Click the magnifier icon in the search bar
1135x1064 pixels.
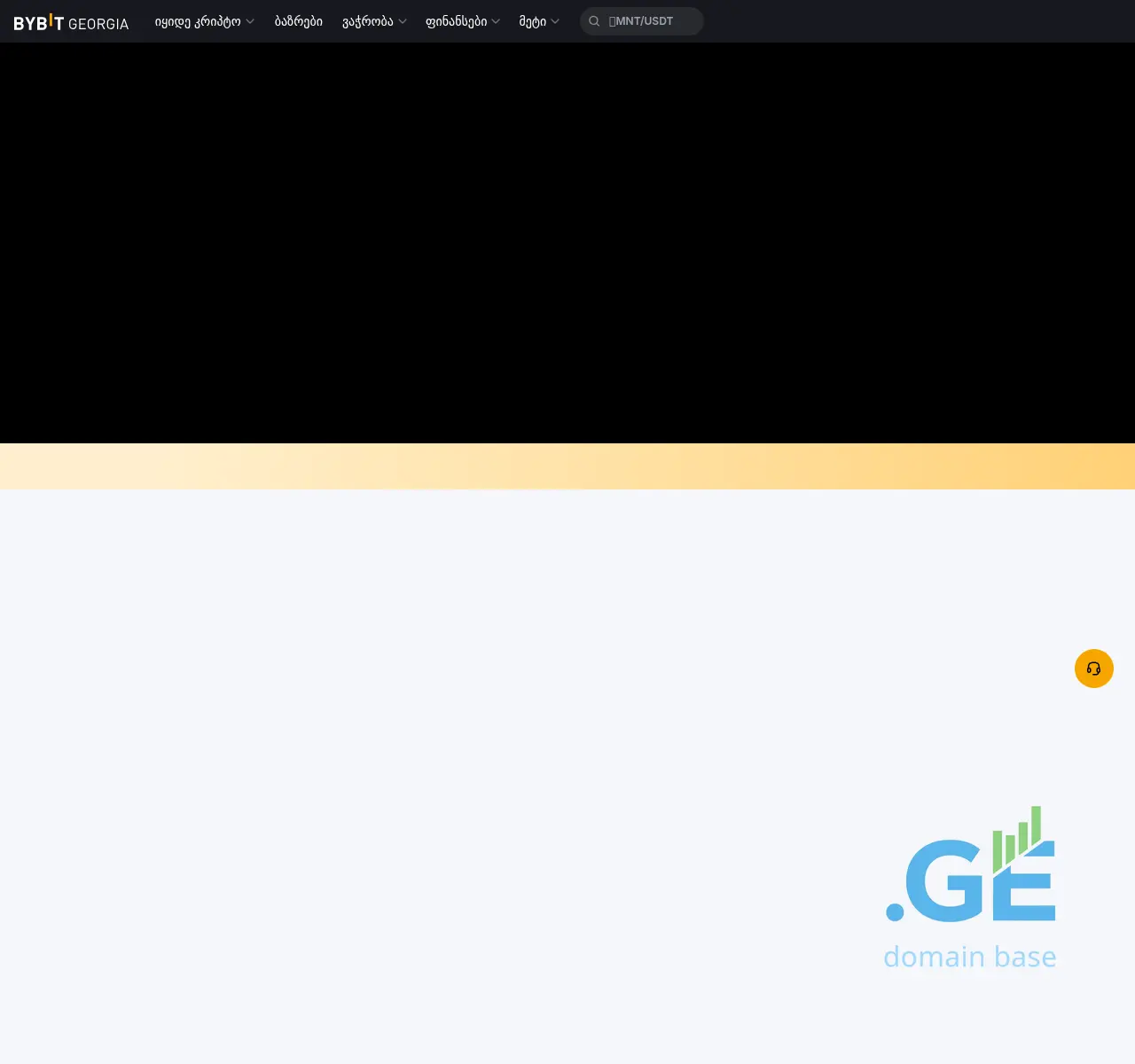[594, 21]
